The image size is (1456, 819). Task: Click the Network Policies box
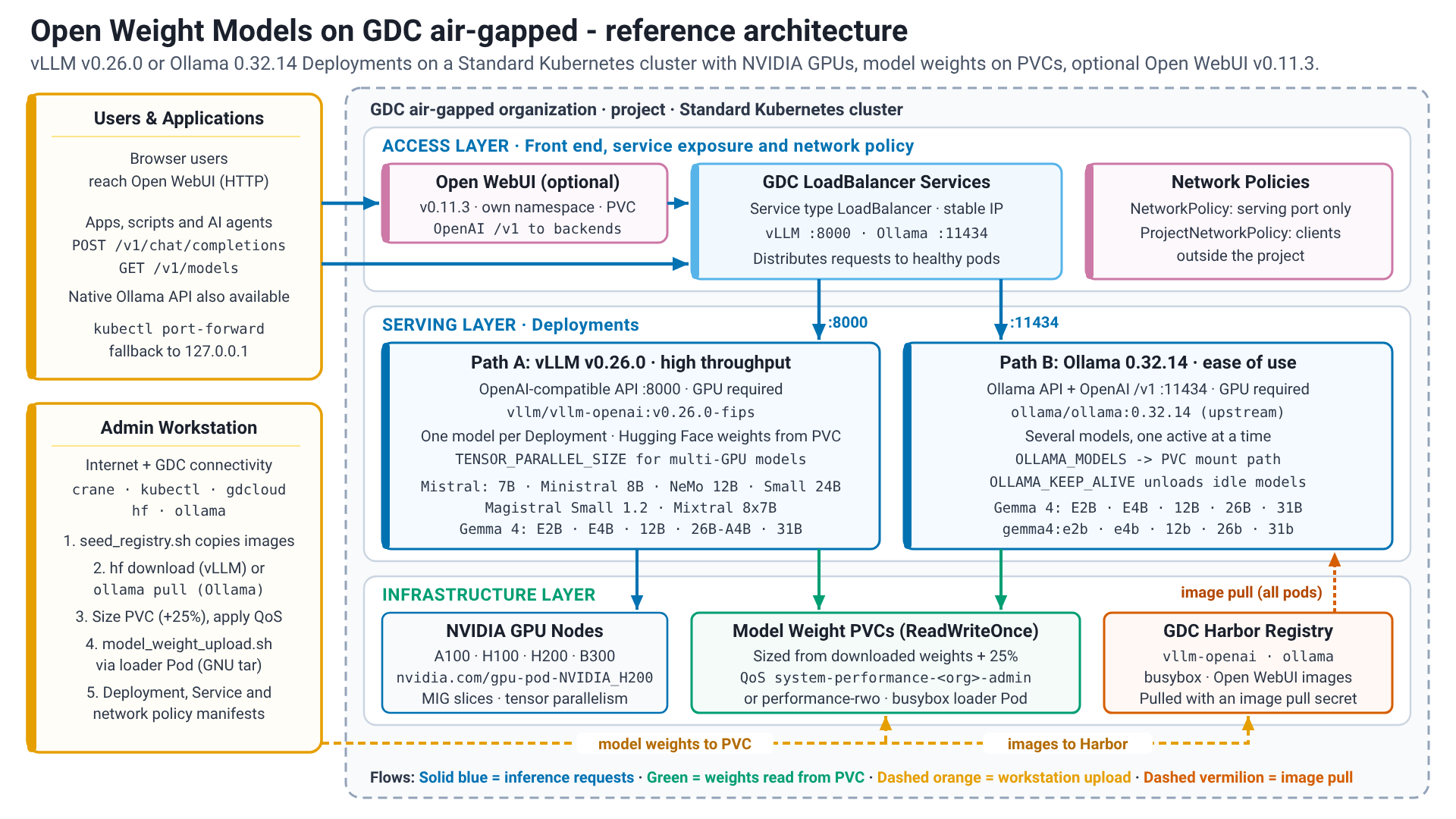point(1240,221)
